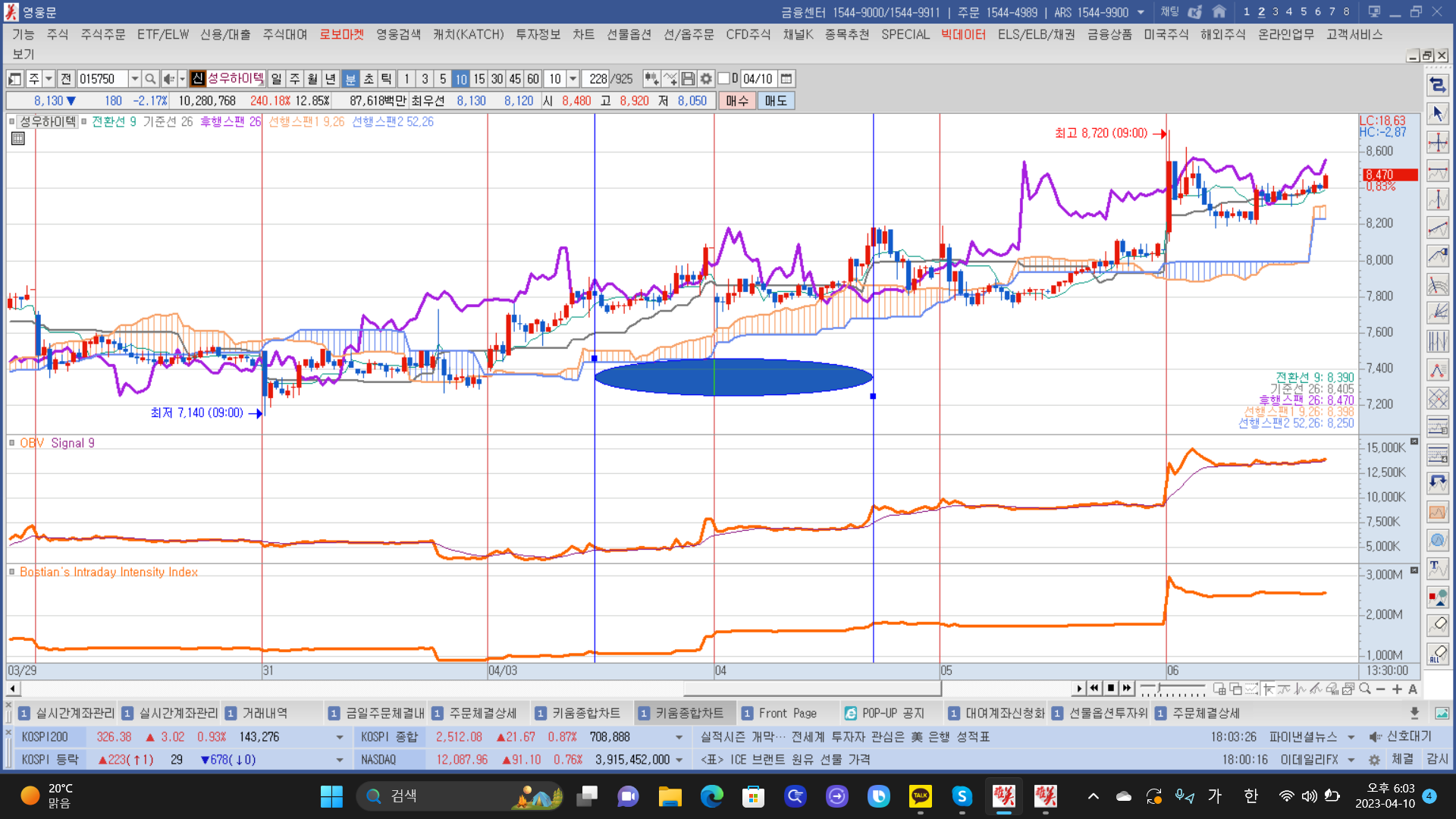The height and width of the screenshot is (819, 1456).
Task: Click the 매도 sell button
Action: pos(776,101)
